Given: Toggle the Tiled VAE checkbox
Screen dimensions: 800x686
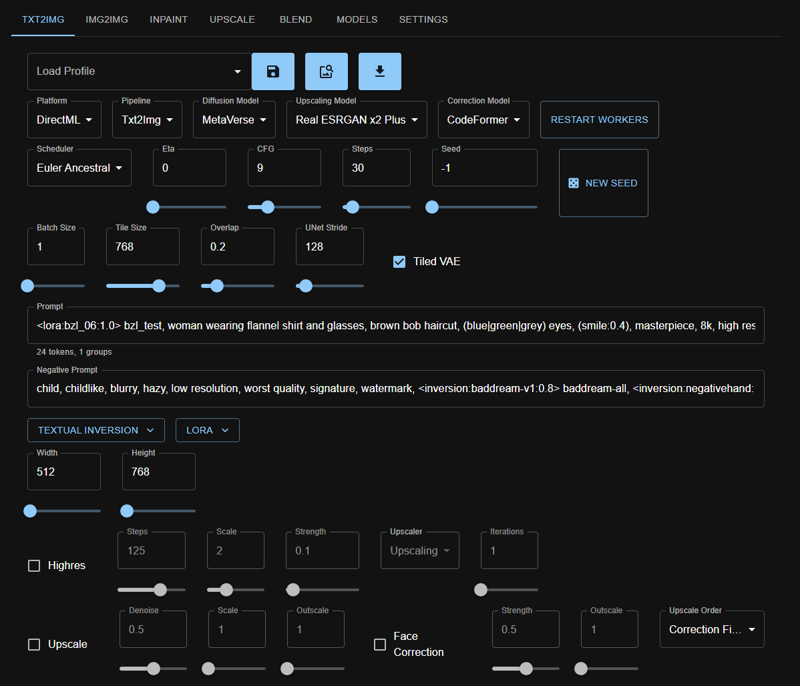Looking at the screenshot, I should [x=399, y=262].
